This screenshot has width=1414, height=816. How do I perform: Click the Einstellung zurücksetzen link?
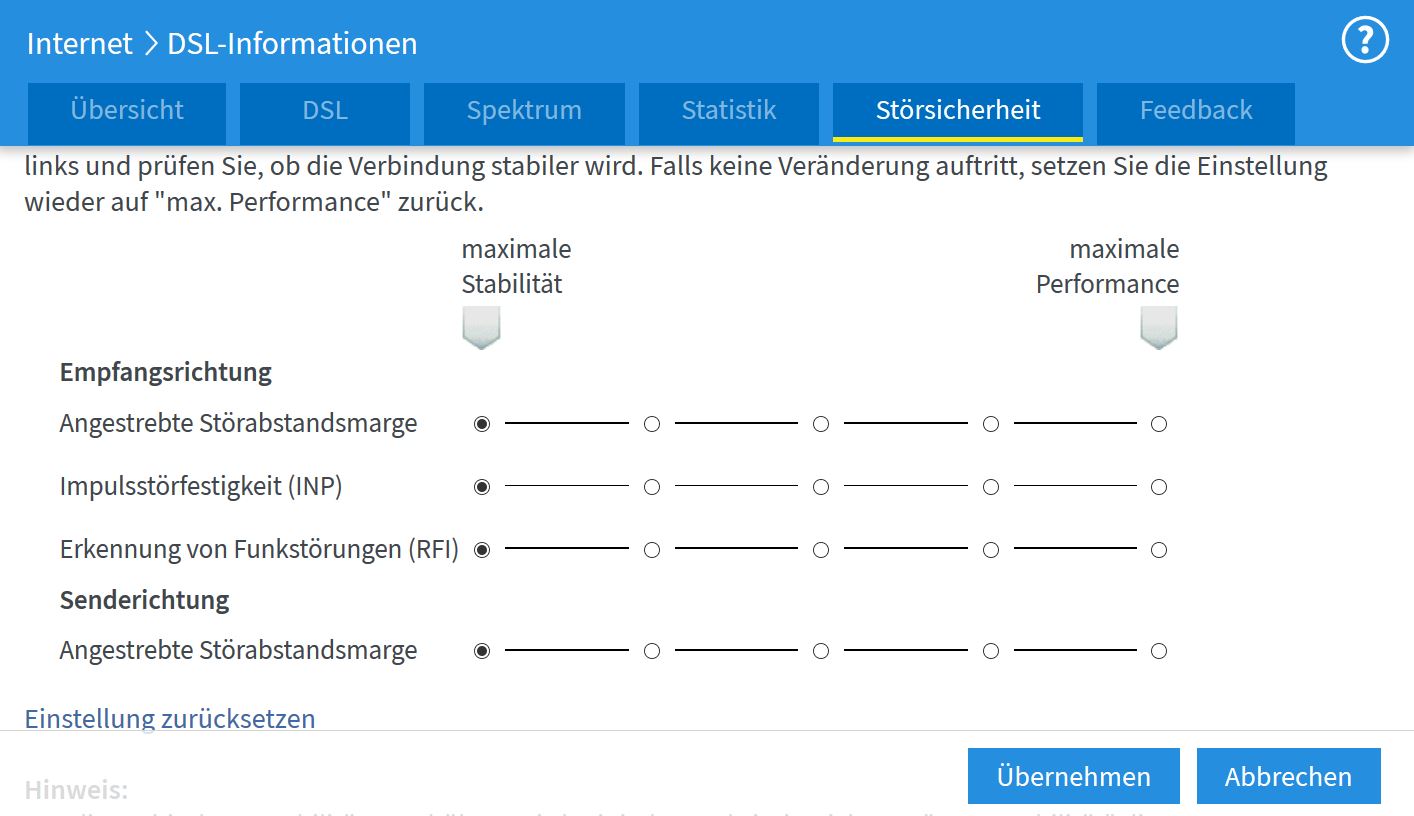pyautogui.click(x=170, y=718)
